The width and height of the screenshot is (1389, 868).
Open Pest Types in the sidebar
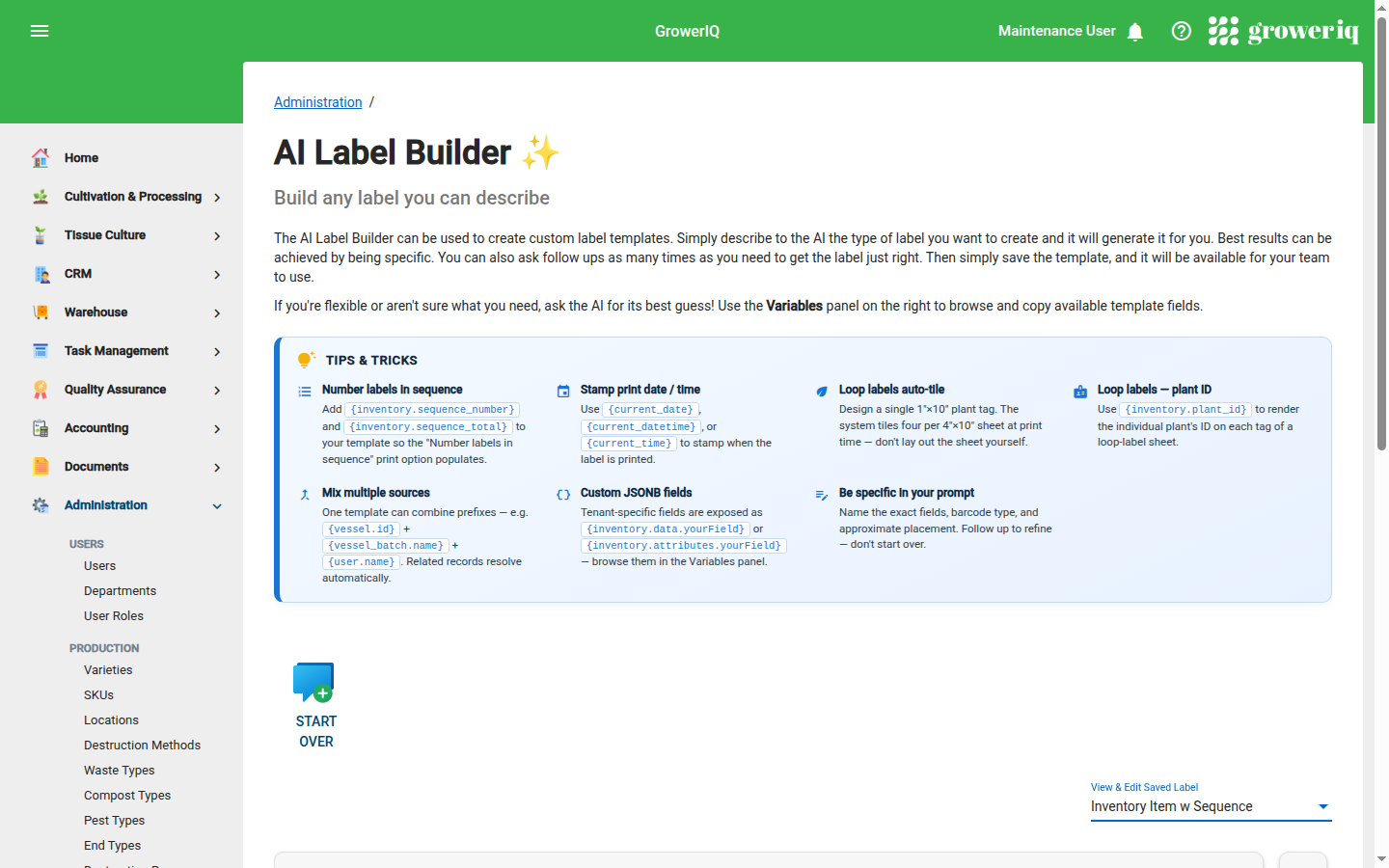tap(114, 821)
